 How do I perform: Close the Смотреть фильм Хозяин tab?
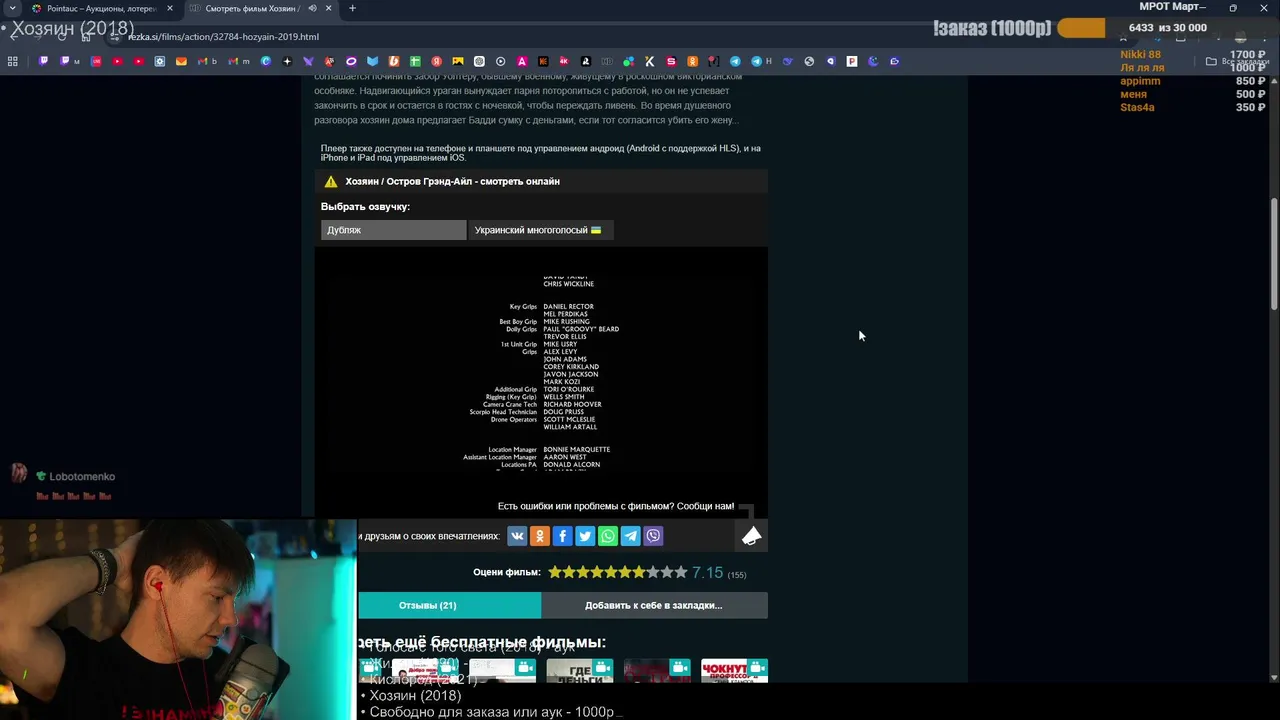(x=328, y=8)
